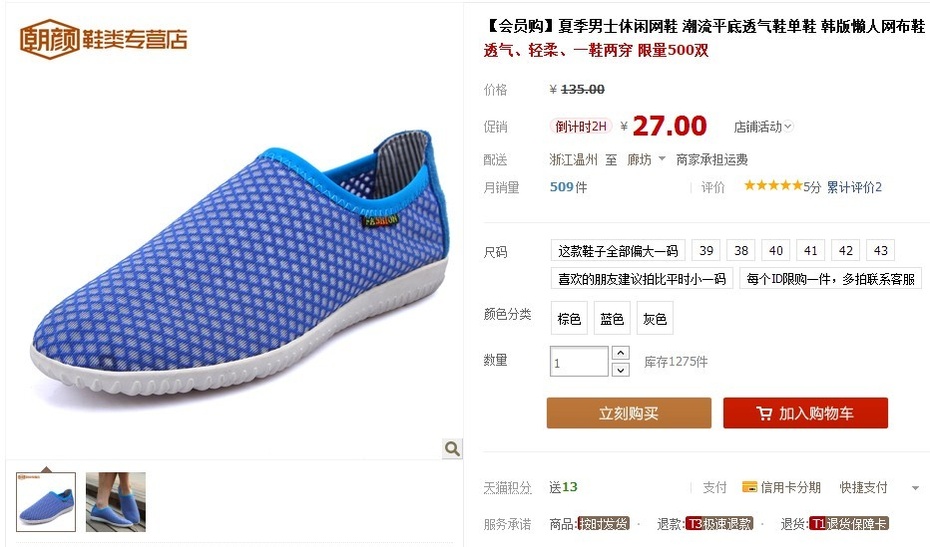The height and width of the screenshot is (547, 930).
Task: Click the shopping cart icon on red button
Action: click(x=764, y=414)
